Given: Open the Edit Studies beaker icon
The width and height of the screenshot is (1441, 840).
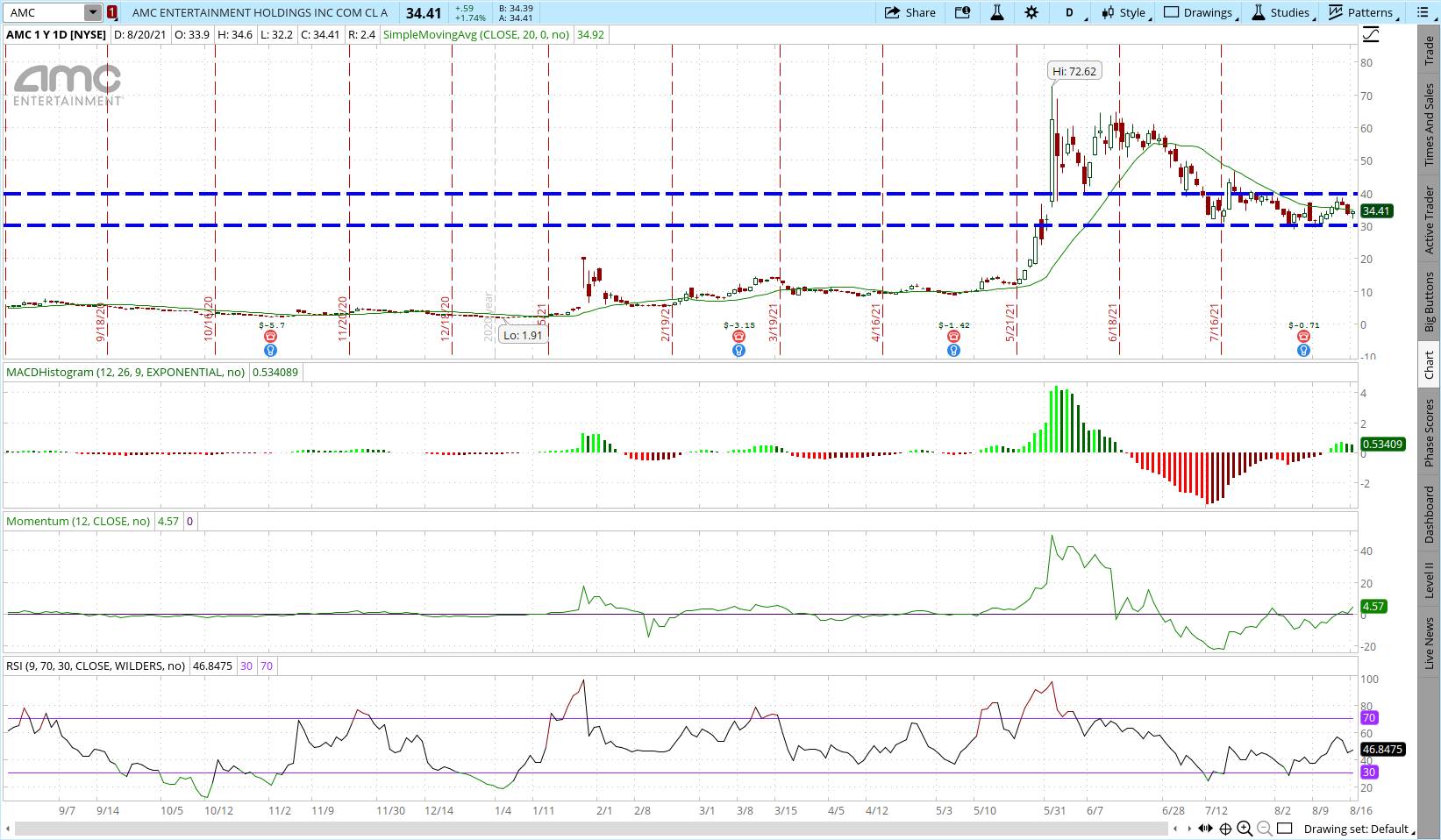Looking at the screenshot, I should point(997,12).
